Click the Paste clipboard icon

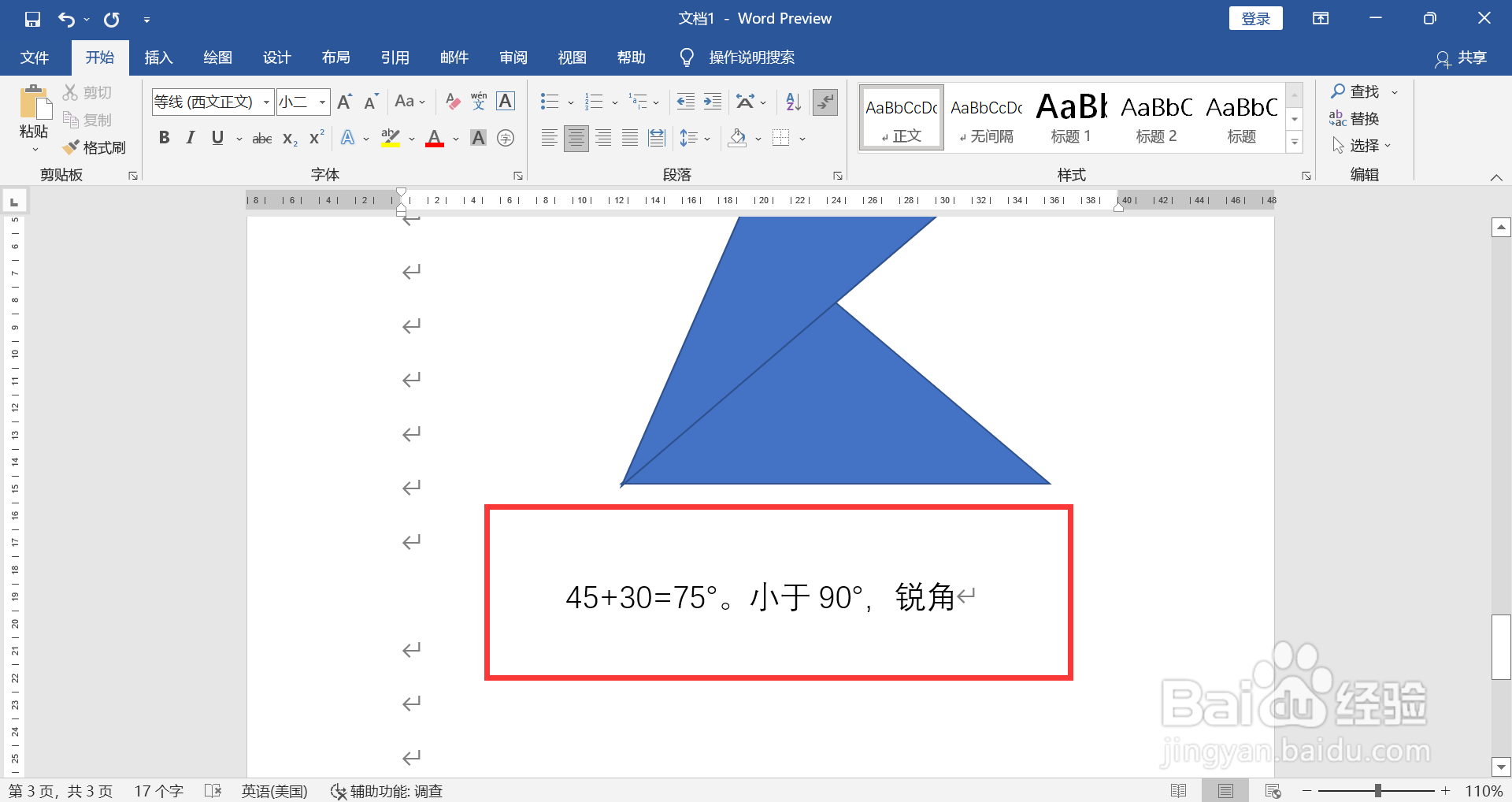coord(34,103)
